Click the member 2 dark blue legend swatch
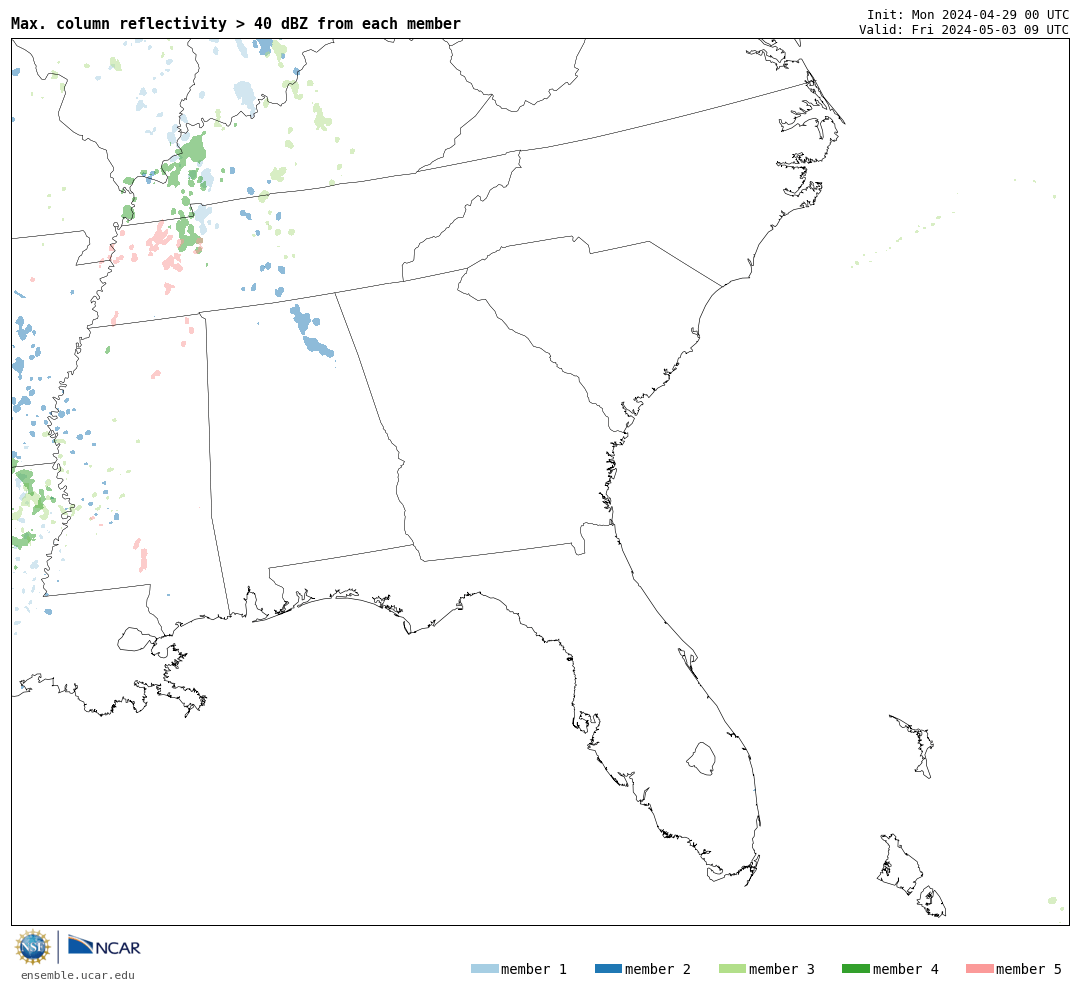 click(608, 969)
